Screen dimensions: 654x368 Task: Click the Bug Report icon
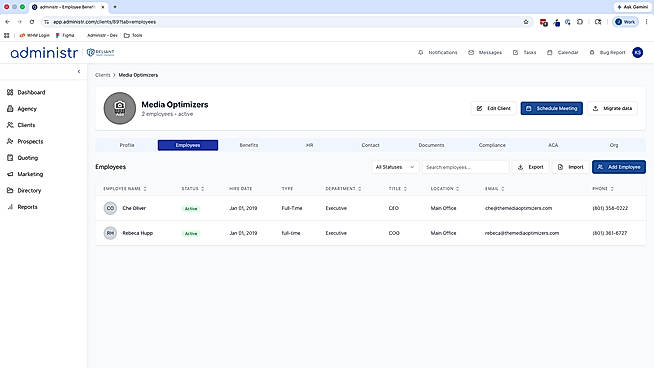point(592,53)
